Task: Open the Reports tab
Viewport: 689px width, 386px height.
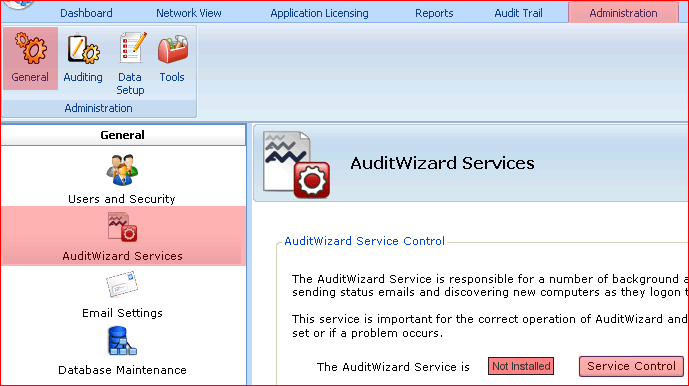Action: click(x=434, y=13)
